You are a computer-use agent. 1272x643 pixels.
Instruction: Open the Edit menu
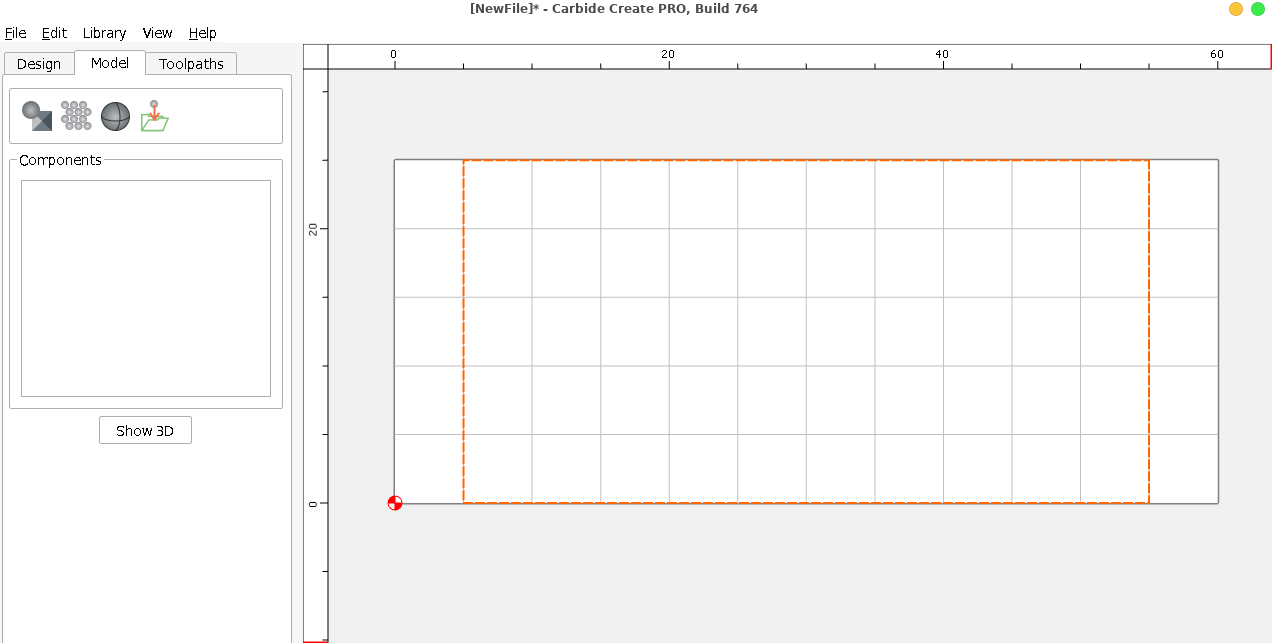coord(54,33)
